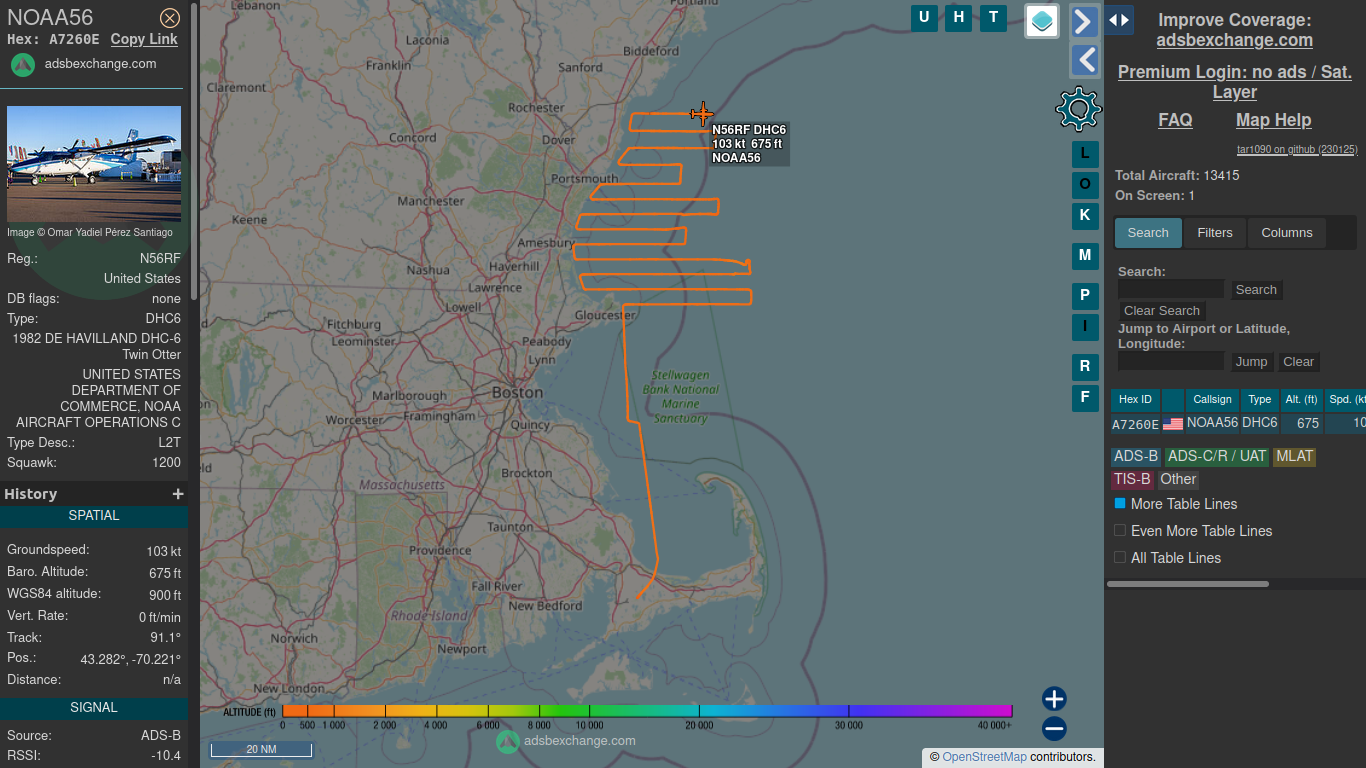Click the F map option button
This screenshot has height=768, width=1366.
click(1085, 398)
